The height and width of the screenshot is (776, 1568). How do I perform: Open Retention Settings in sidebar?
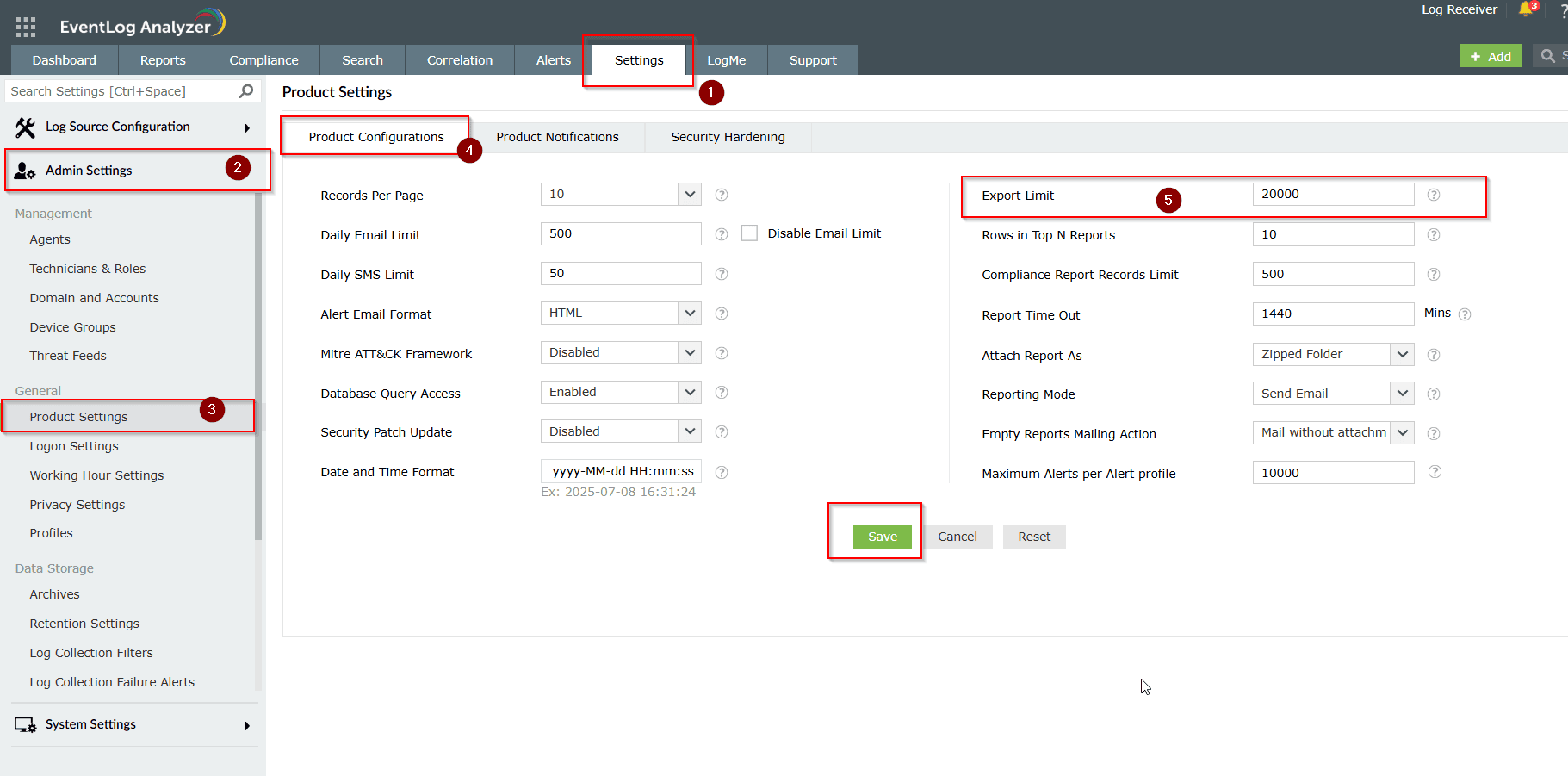pyautogui.click(x=84, y=624)
